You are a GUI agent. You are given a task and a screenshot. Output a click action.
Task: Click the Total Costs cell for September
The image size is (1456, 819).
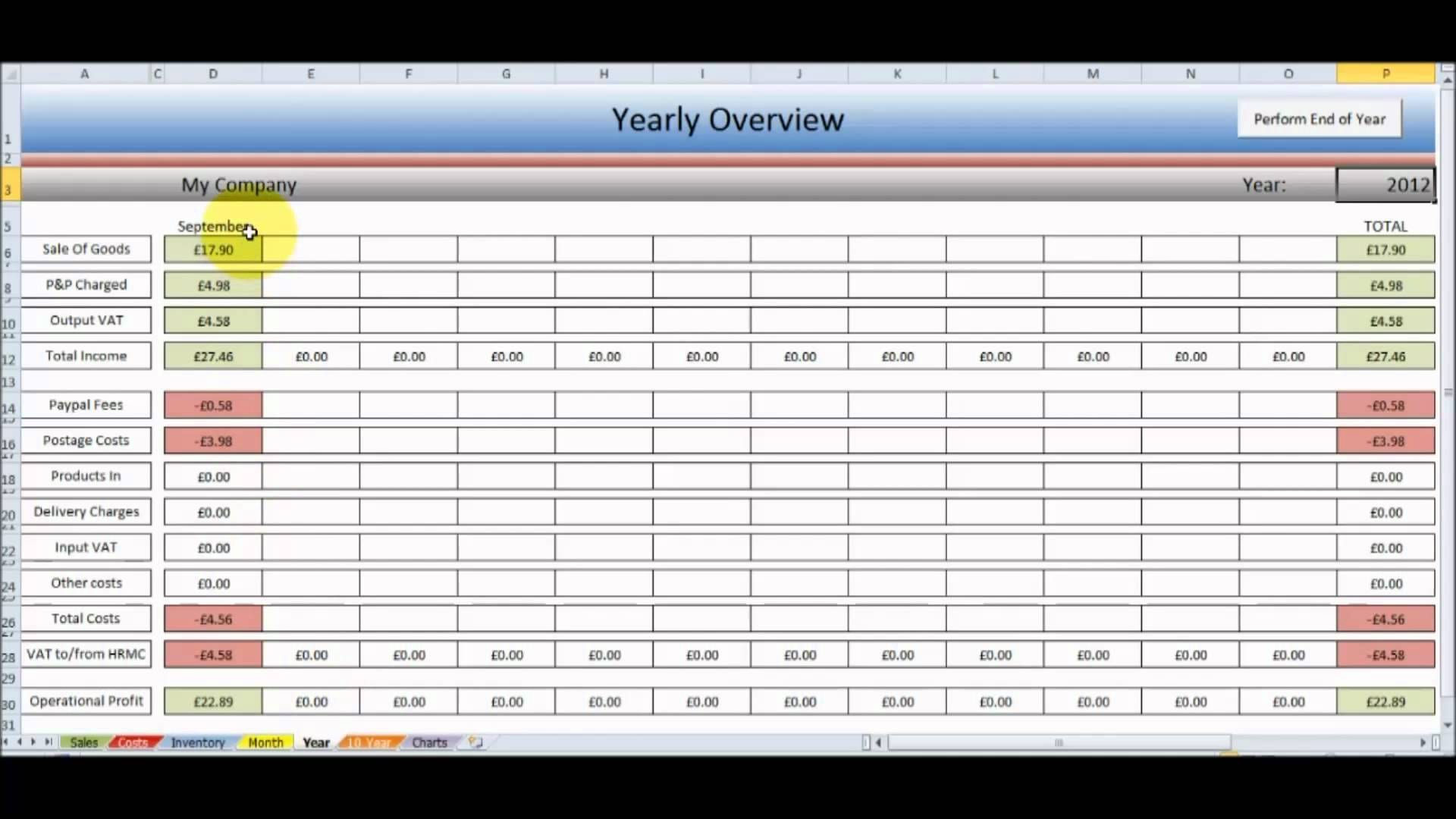coord(213,618)
